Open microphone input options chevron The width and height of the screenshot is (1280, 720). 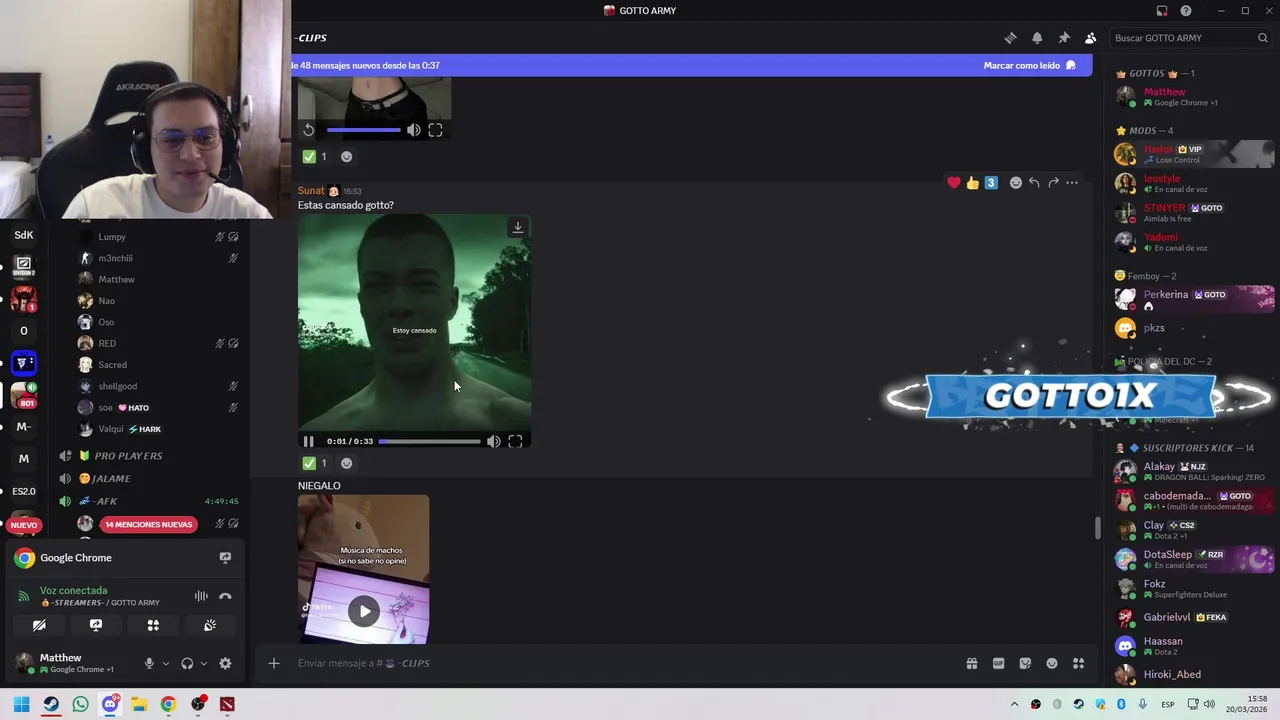coord(165,663)
